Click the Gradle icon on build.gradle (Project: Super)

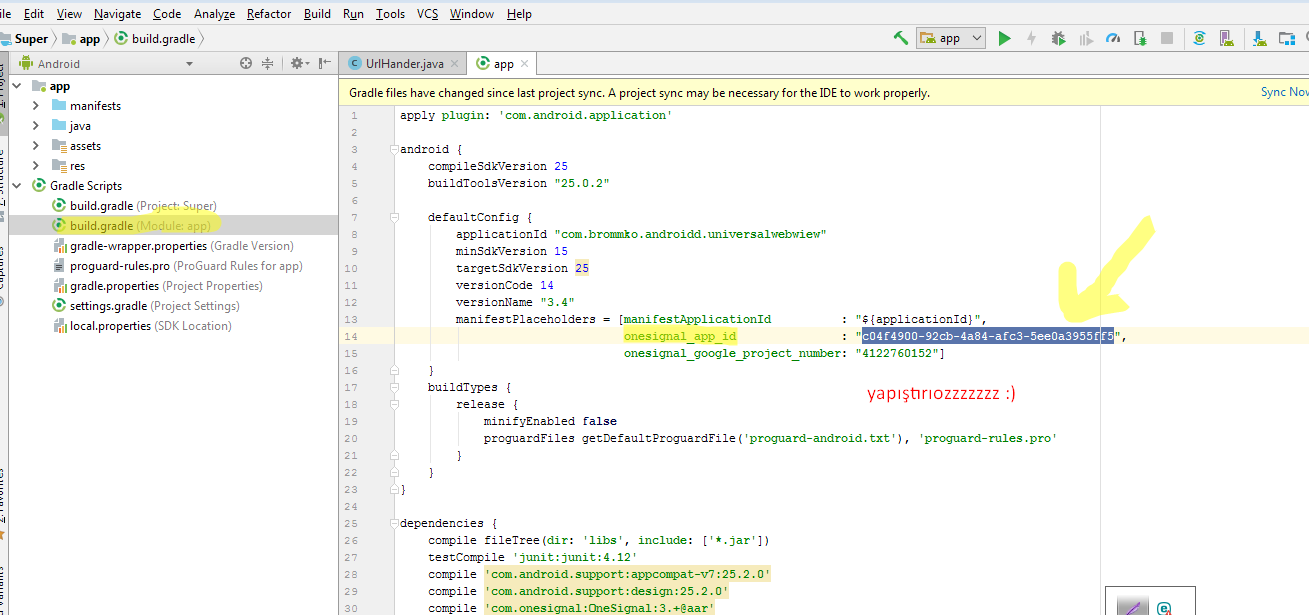tap(59, 206)
